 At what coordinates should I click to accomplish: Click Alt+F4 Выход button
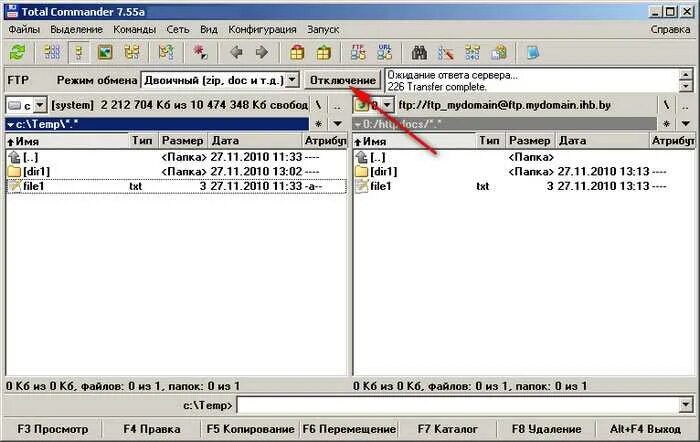(x=645, y=429)
